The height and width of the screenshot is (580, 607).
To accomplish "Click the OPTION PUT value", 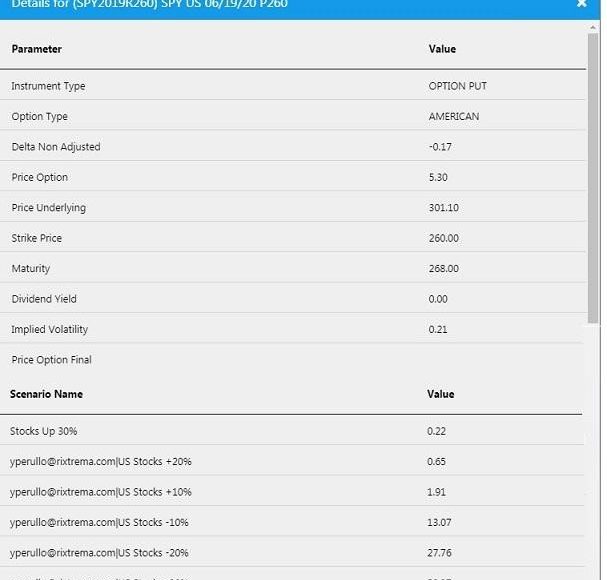I will pos(457,86).
